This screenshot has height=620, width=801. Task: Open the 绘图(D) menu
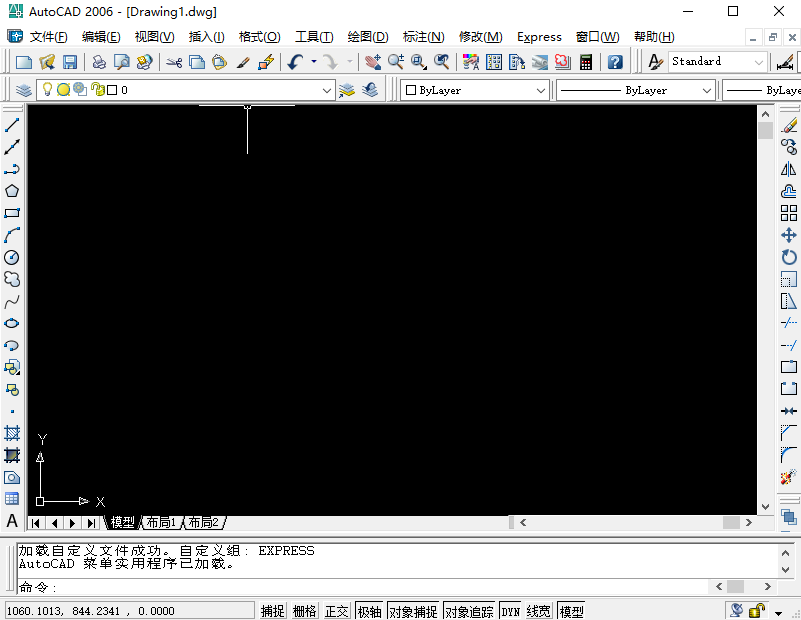click(x=367, y=37)
